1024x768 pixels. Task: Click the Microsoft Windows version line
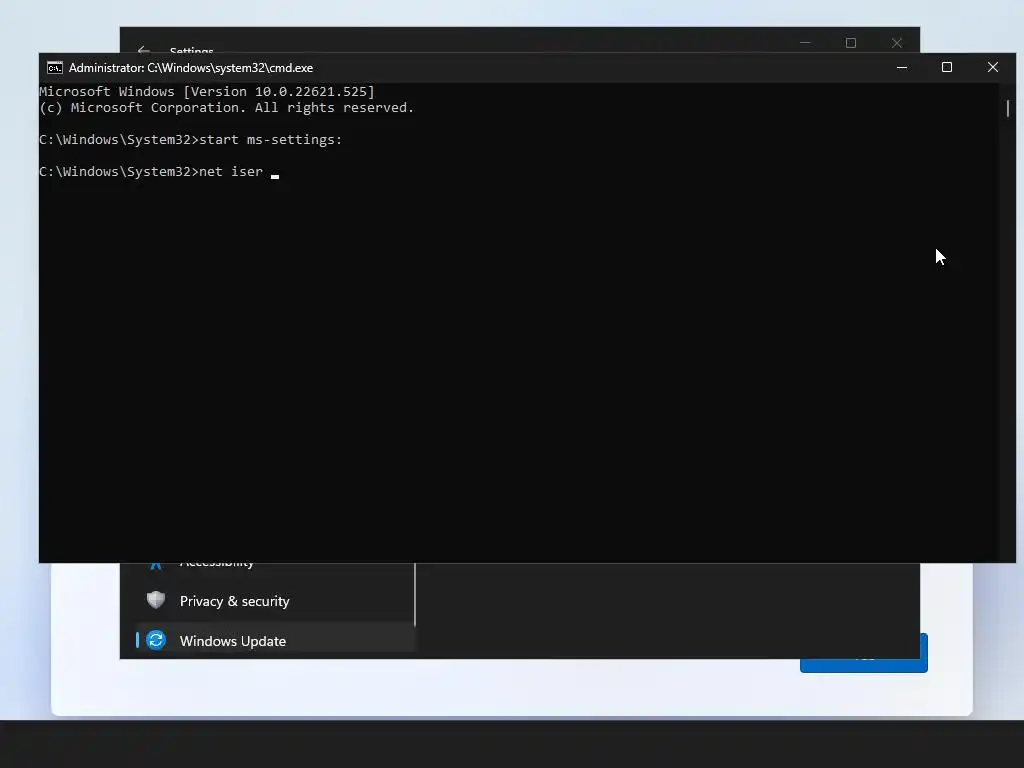[207, 91]
